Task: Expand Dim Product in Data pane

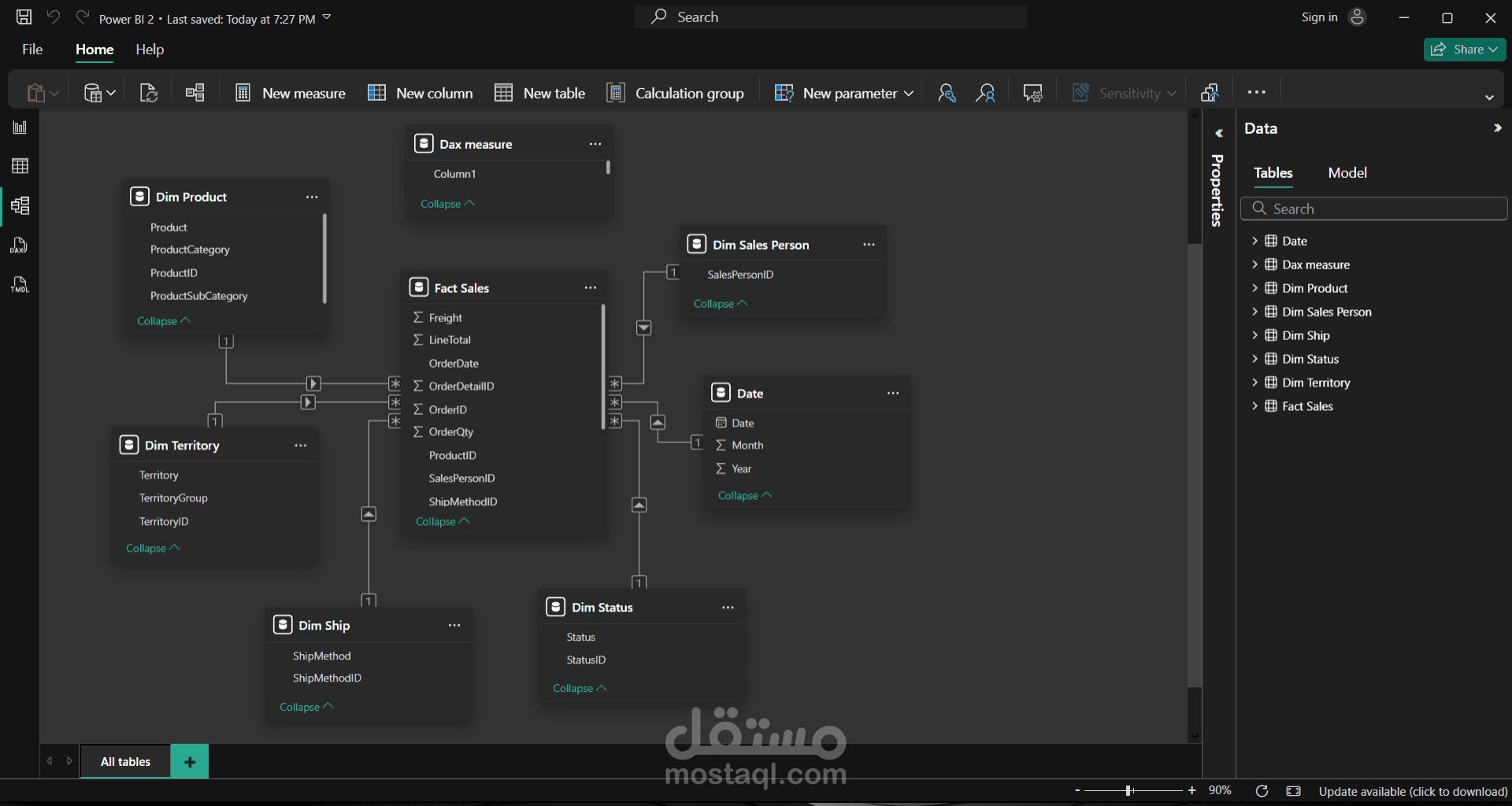Action: 1254,288
